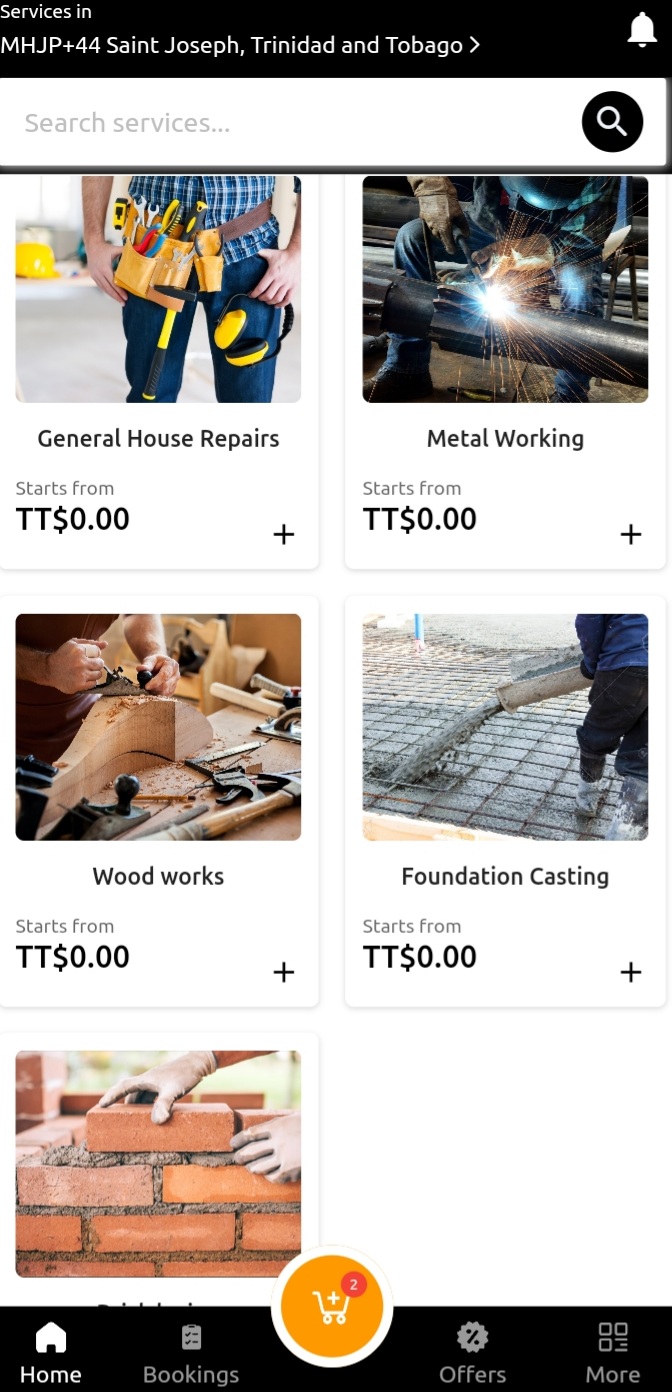
Task: Click the Foundation Casting title
Action: [x=505, y=877]
